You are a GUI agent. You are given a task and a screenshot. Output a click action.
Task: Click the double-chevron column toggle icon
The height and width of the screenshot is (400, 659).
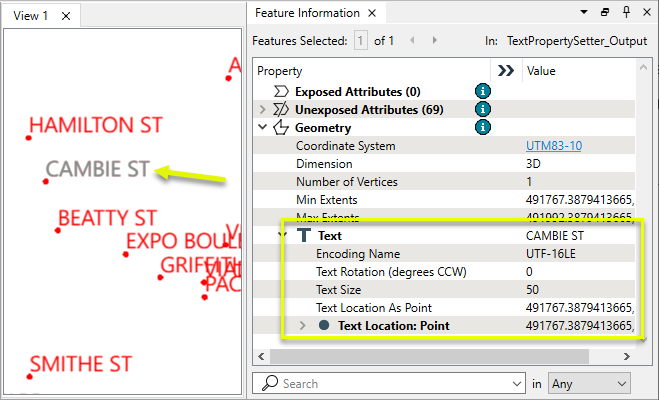click(x=505, y=71)
